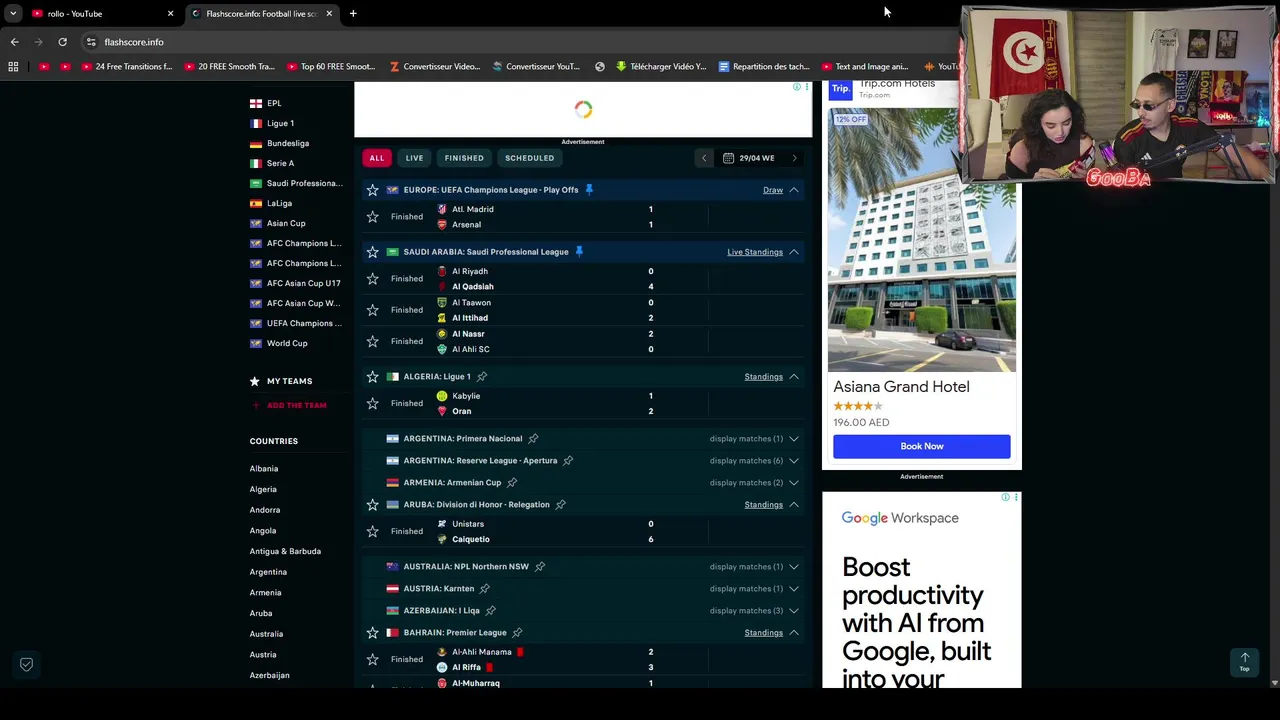Jump to Top of page button

pos(1245,662)
